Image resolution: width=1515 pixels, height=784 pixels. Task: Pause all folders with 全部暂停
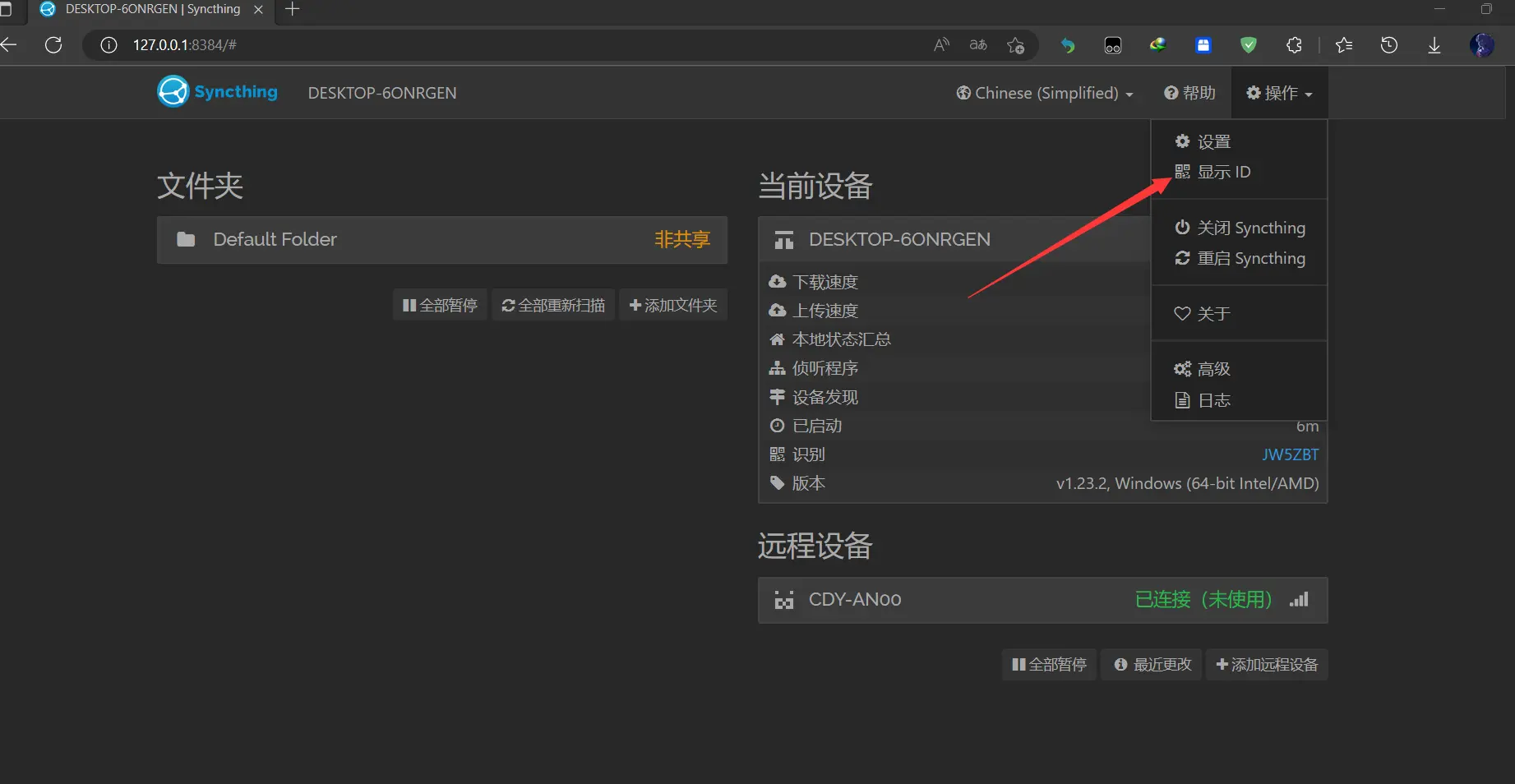[x=440, y=305]
